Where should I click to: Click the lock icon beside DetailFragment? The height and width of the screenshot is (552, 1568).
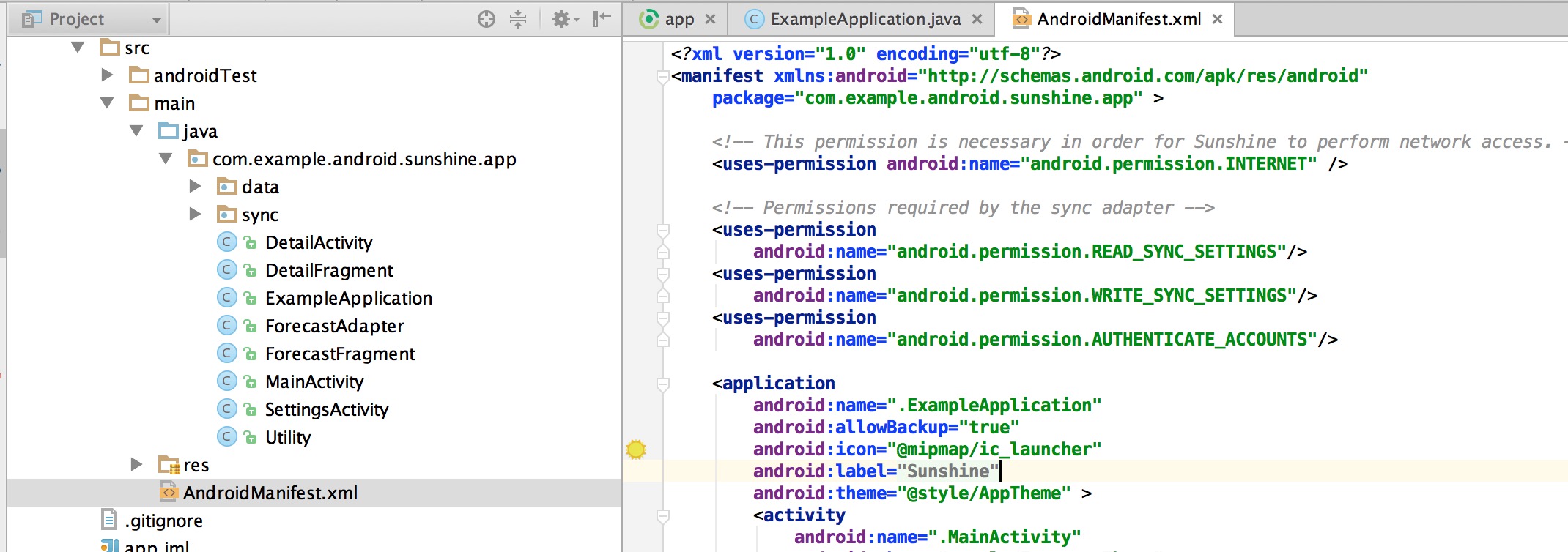tap(251, 271)
